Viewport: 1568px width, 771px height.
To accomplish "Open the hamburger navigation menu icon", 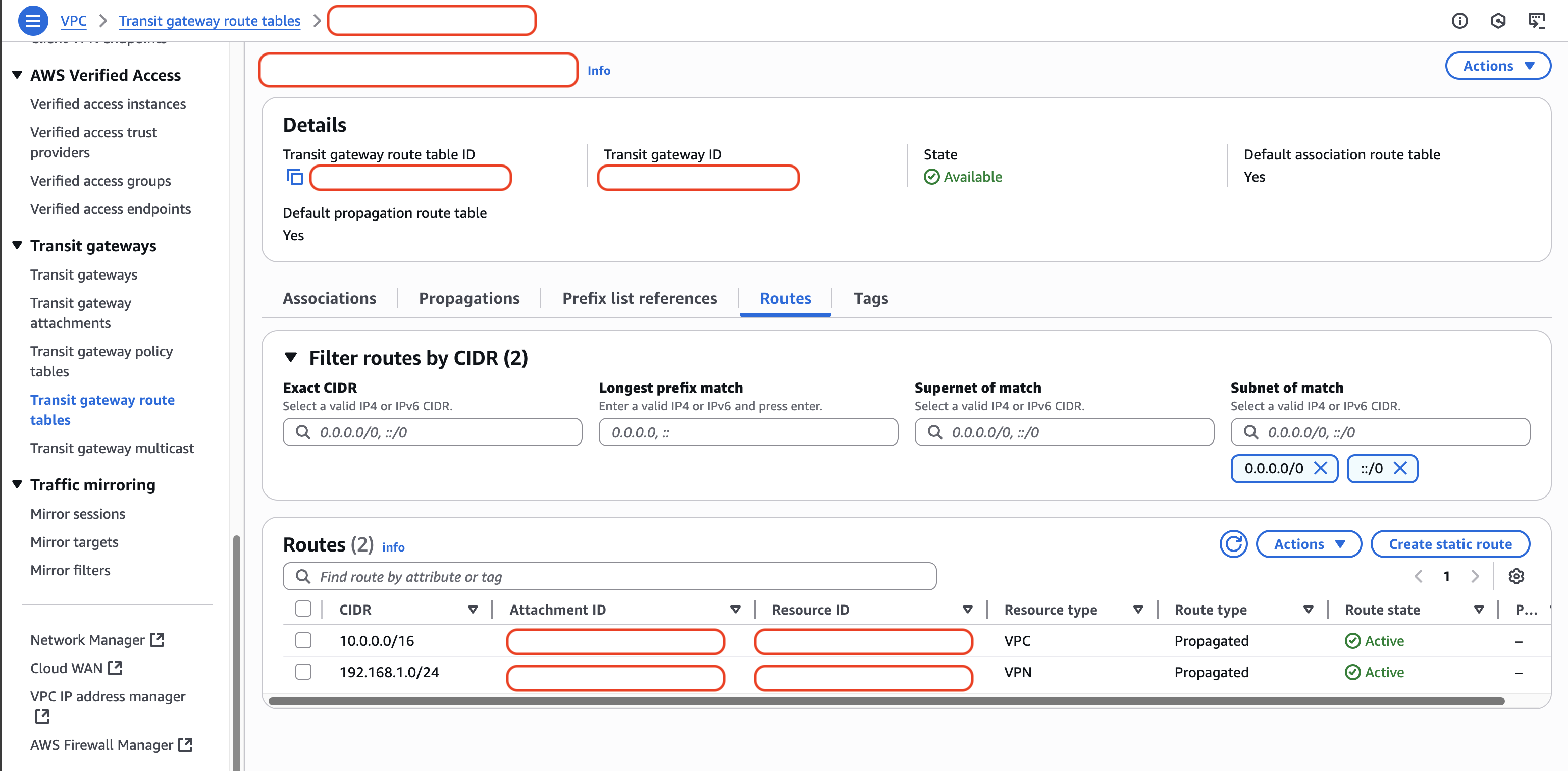I will pos(33,21).
